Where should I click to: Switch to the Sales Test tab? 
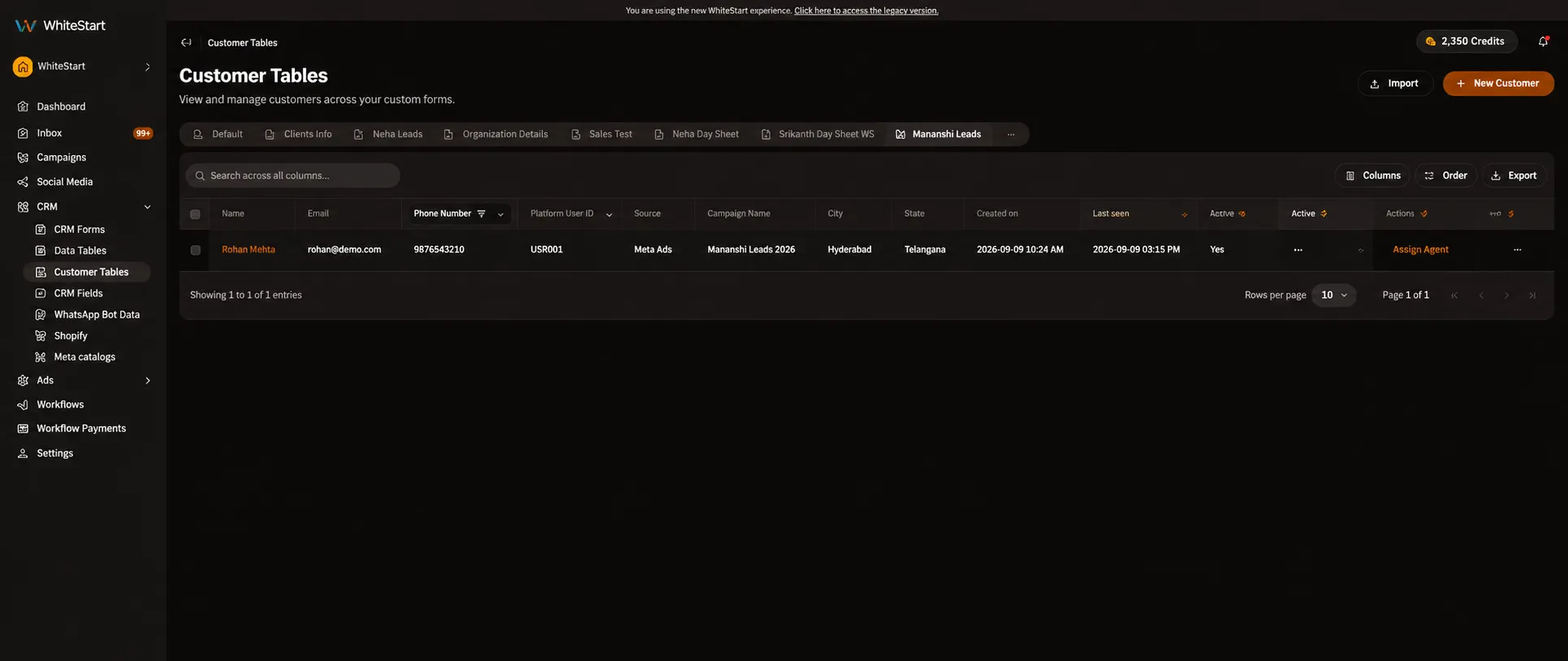pos(602,134)
